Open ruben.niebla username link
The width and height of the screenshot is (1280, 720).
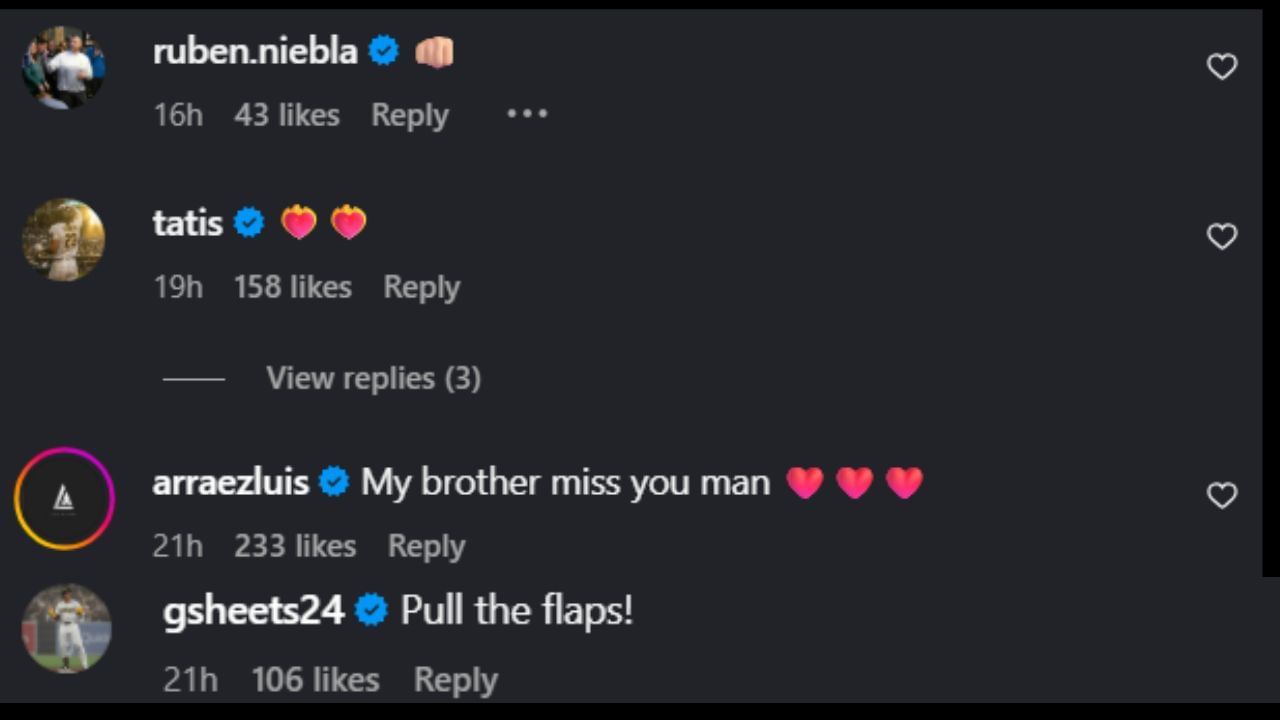(x=255, y=51)
